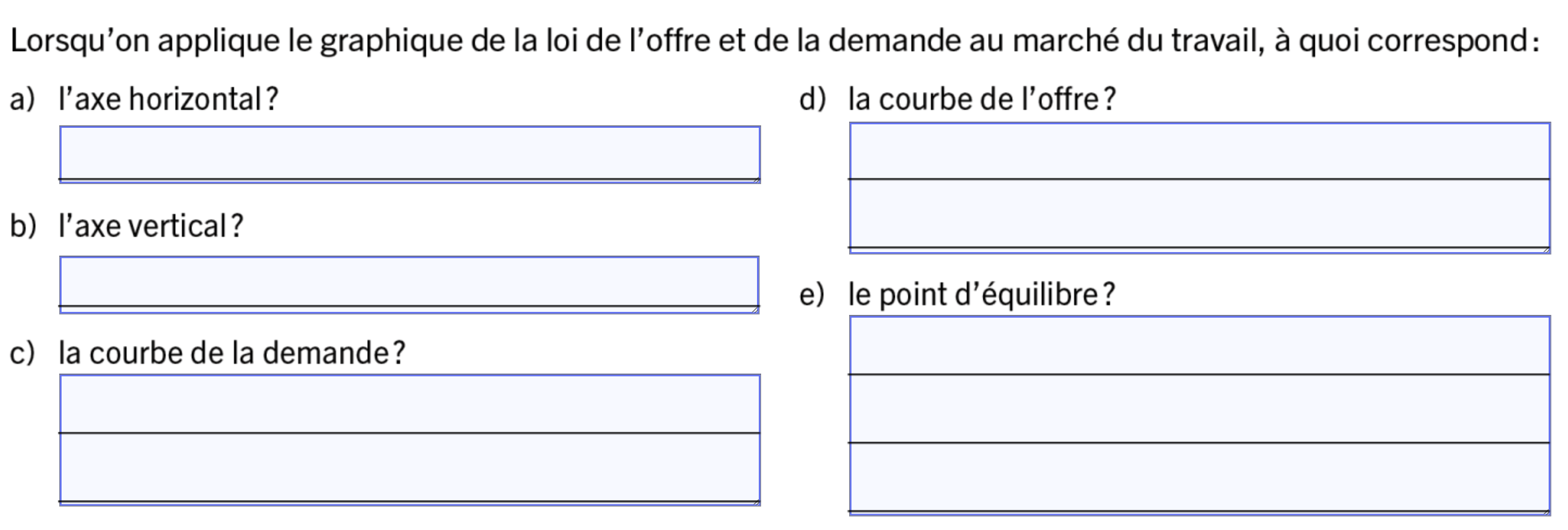Click the heading sentence starting with "Lorsqu'on applique"
This screenshot has width=1568, height=530.
[x=774, y=42]
